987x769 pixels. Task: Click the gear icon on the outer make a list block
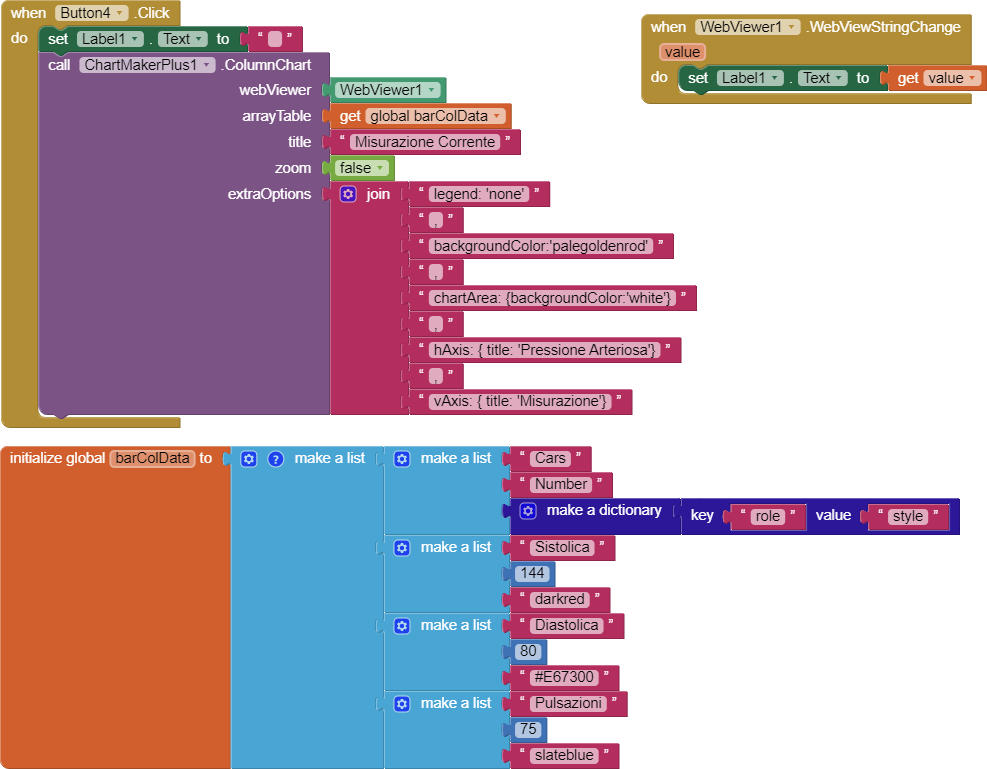249,458
